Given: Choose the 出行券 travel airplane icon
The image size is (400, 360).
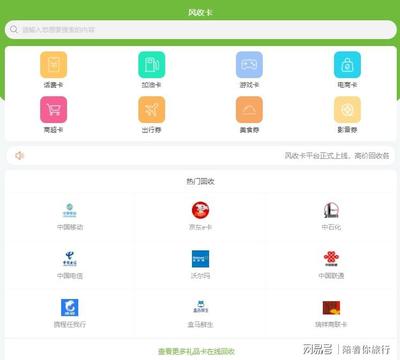Looking at the screenshot, I should (152, 110).
